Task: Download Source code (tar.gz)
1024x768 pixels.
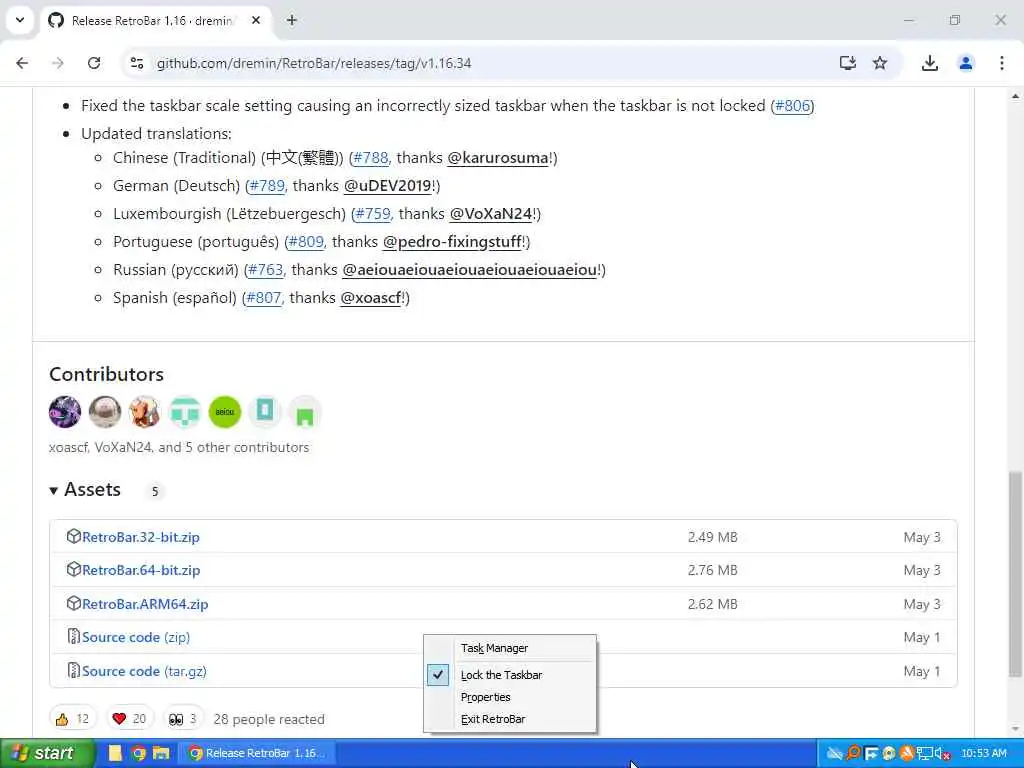Action: [144, 671]
